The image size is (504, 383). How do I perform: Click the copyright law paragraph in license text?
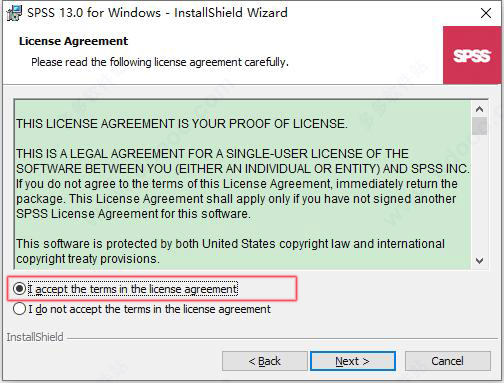point(230,251)
